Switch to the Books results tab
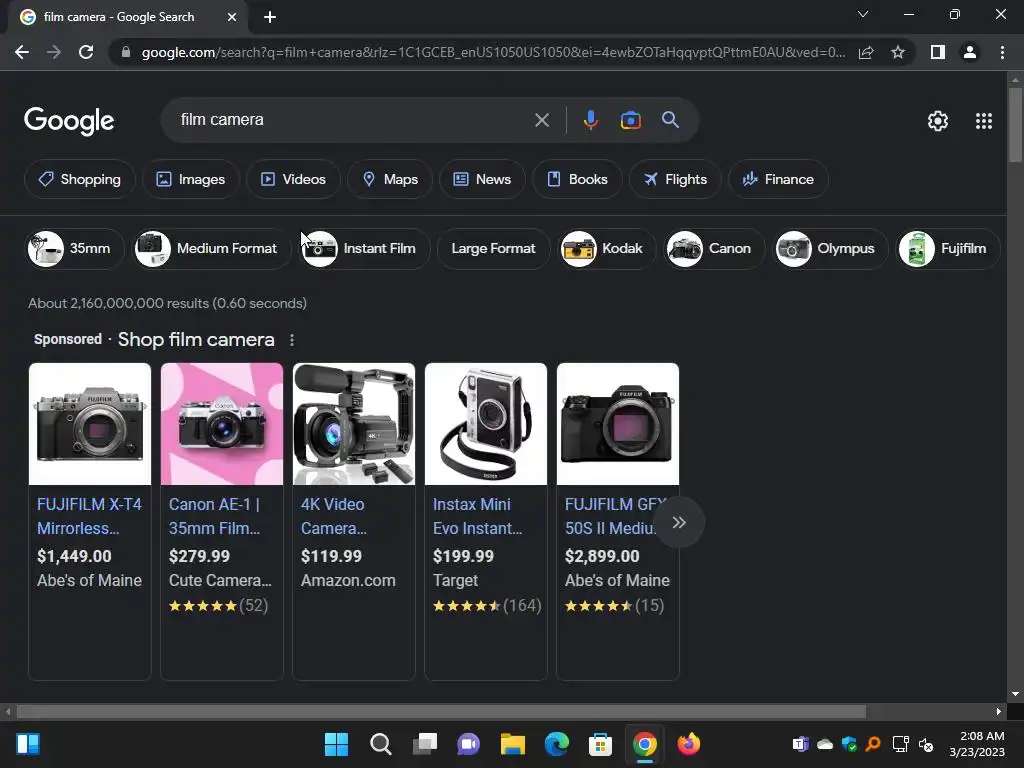 pyautogui.click(x=577, y=179)
